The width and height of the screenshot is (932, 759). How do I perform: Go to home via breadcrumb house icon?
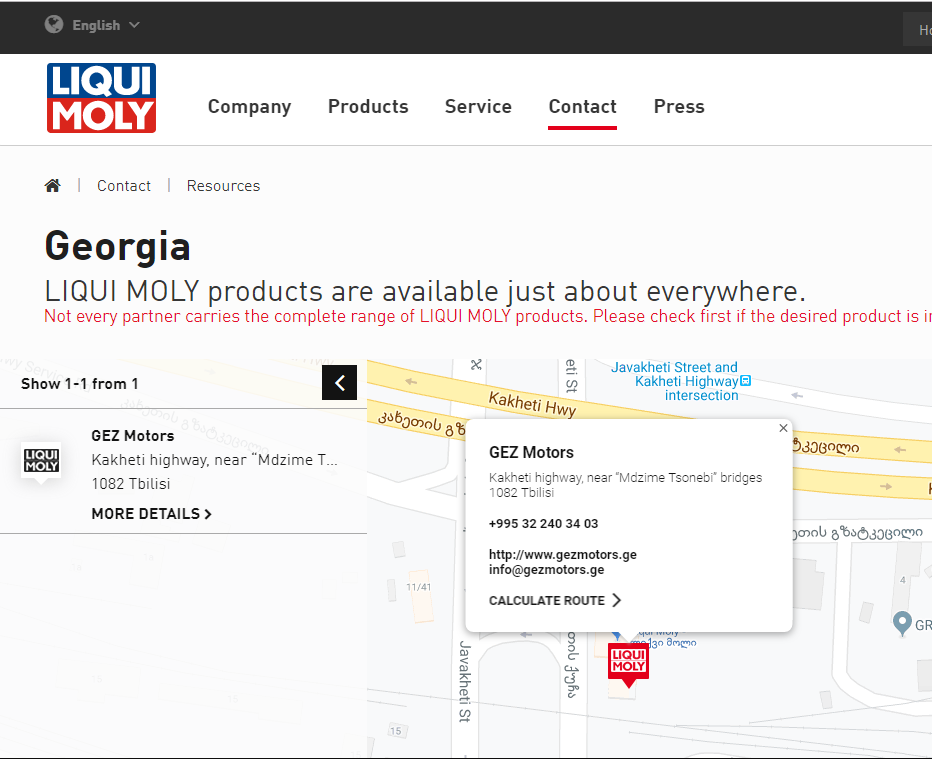pyautogui.click(x=53, y=185)
